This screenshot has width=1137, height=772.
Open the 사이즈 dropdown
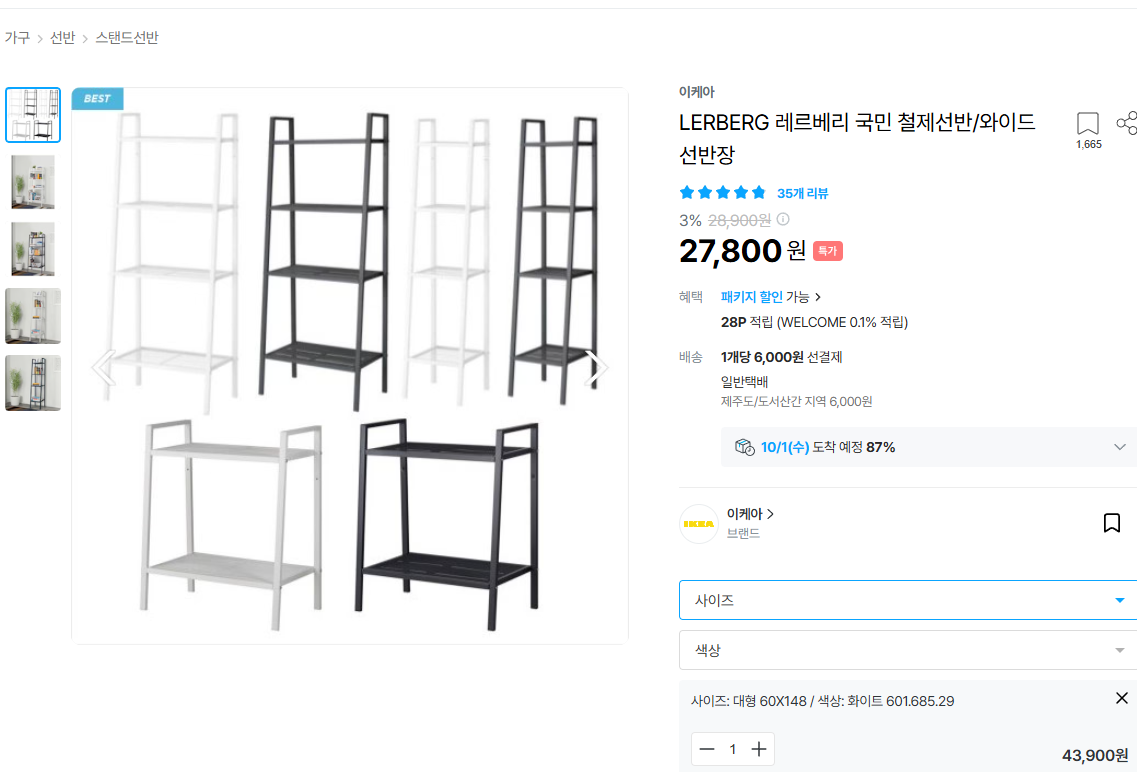coord(907,600)
